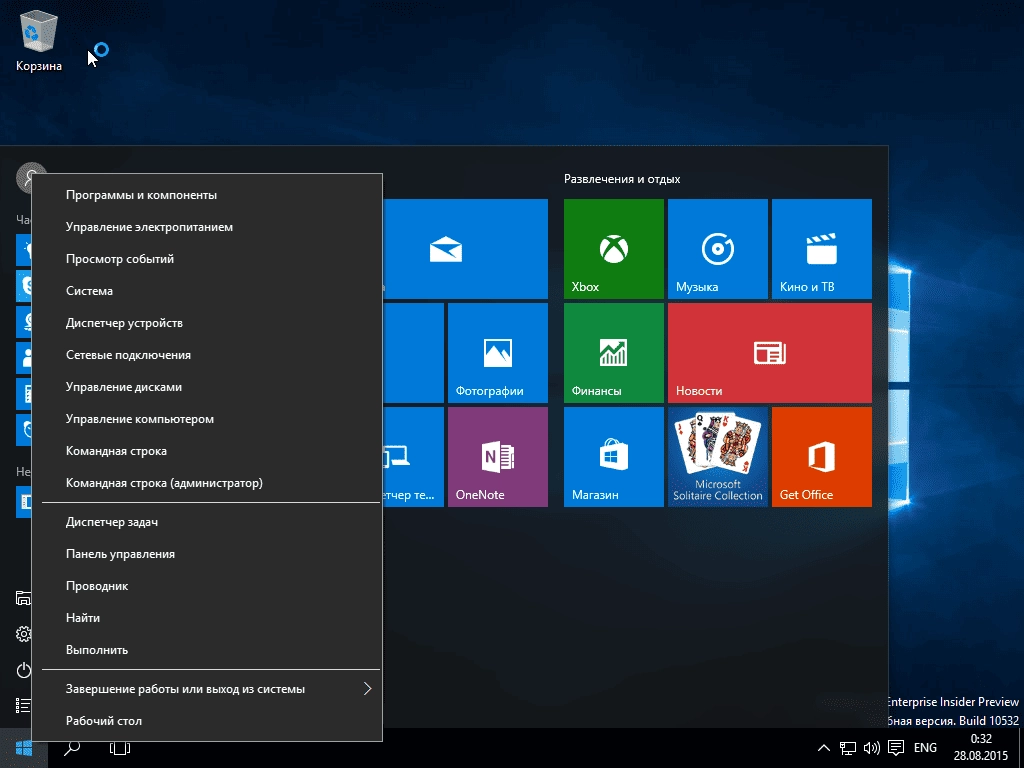Open the Фотографии (Photos) tile
This screenshot has width=1024, height=768.
point(498,353)
